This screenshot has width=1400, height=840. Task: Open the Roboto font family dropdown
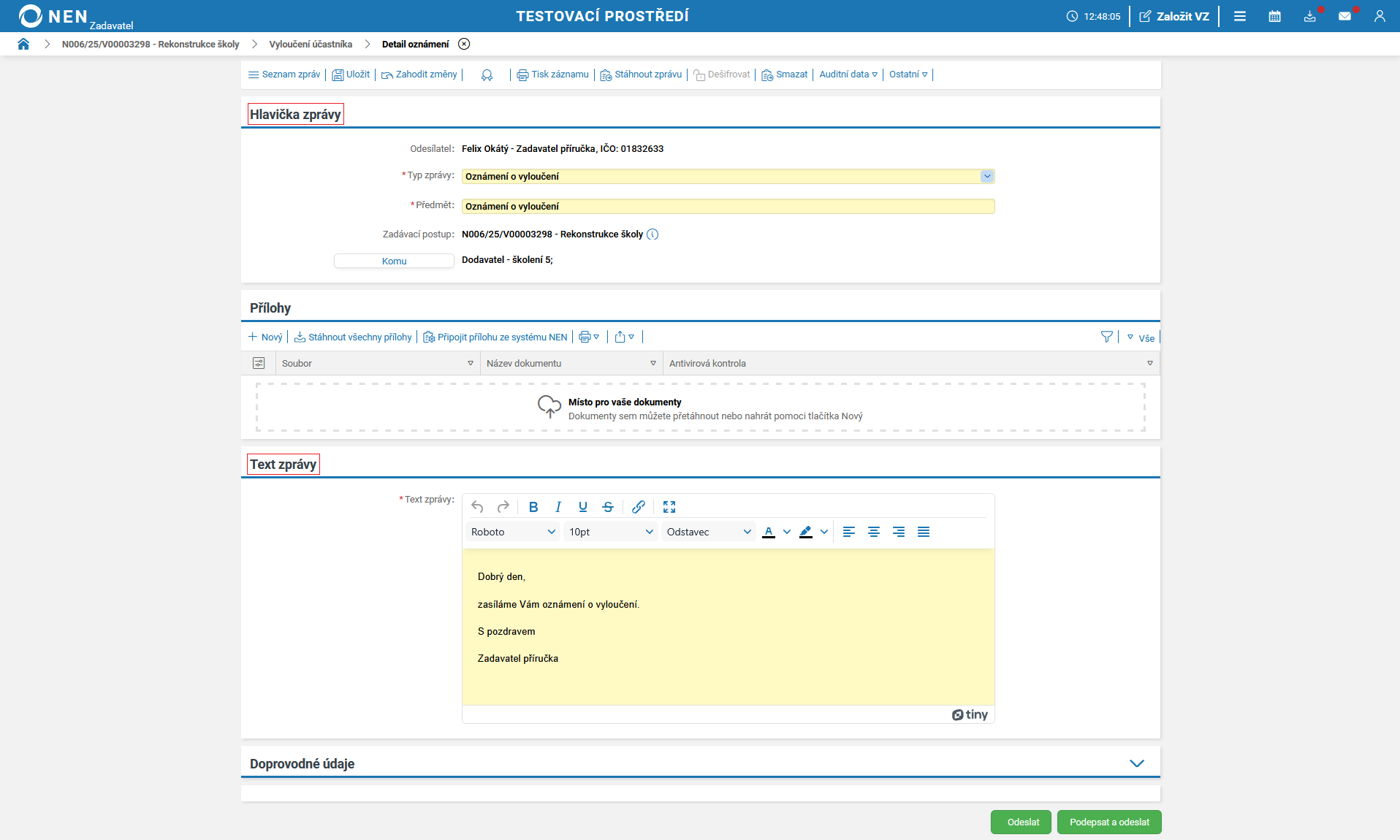pos(513,532)
